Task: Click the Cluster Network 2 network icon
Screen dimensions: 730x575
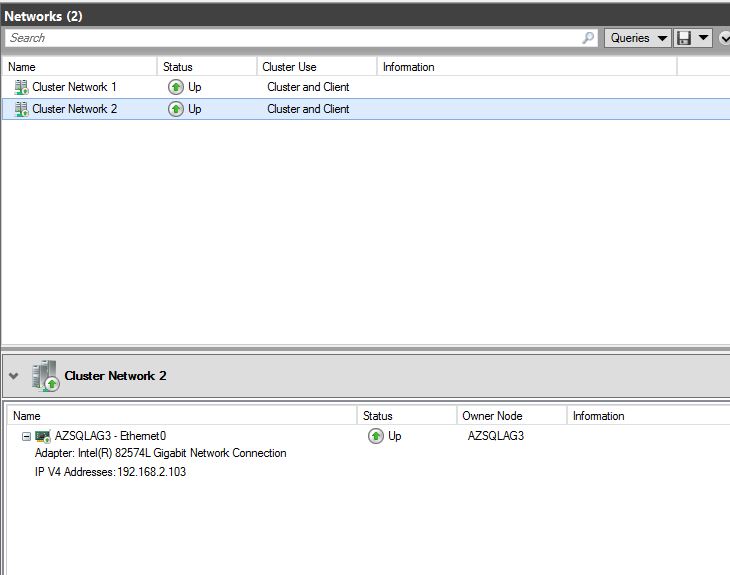Action: 21,109
